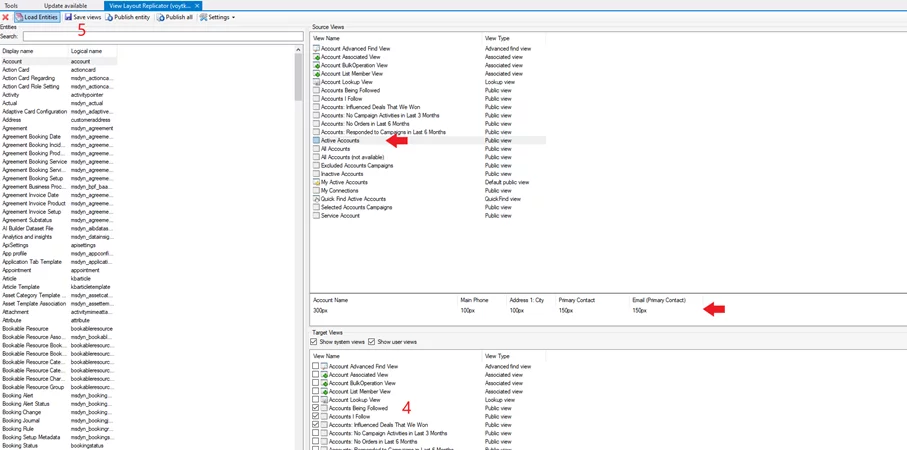Click Account Advanced Find View icon in Target Views

[324, 366]
